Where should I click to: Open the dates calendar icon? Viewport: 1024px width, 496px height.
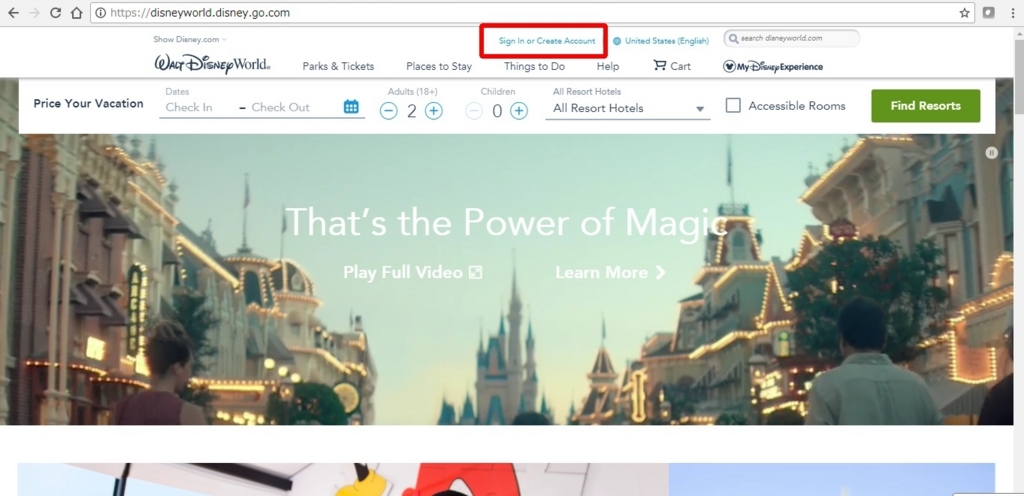(x=351, y=106)
